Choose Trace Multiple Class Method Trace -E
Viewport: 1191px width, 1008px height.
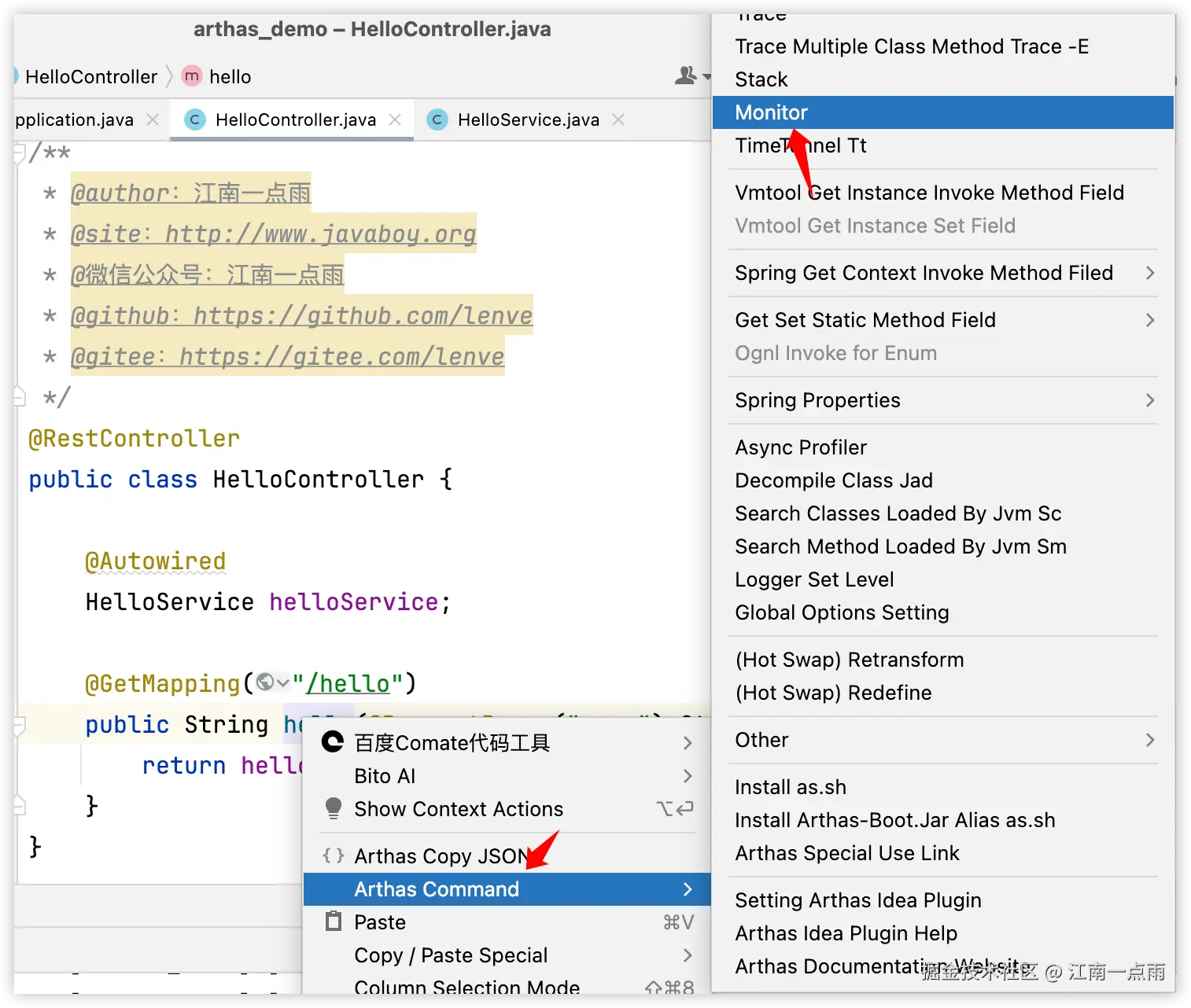(943, 46)
